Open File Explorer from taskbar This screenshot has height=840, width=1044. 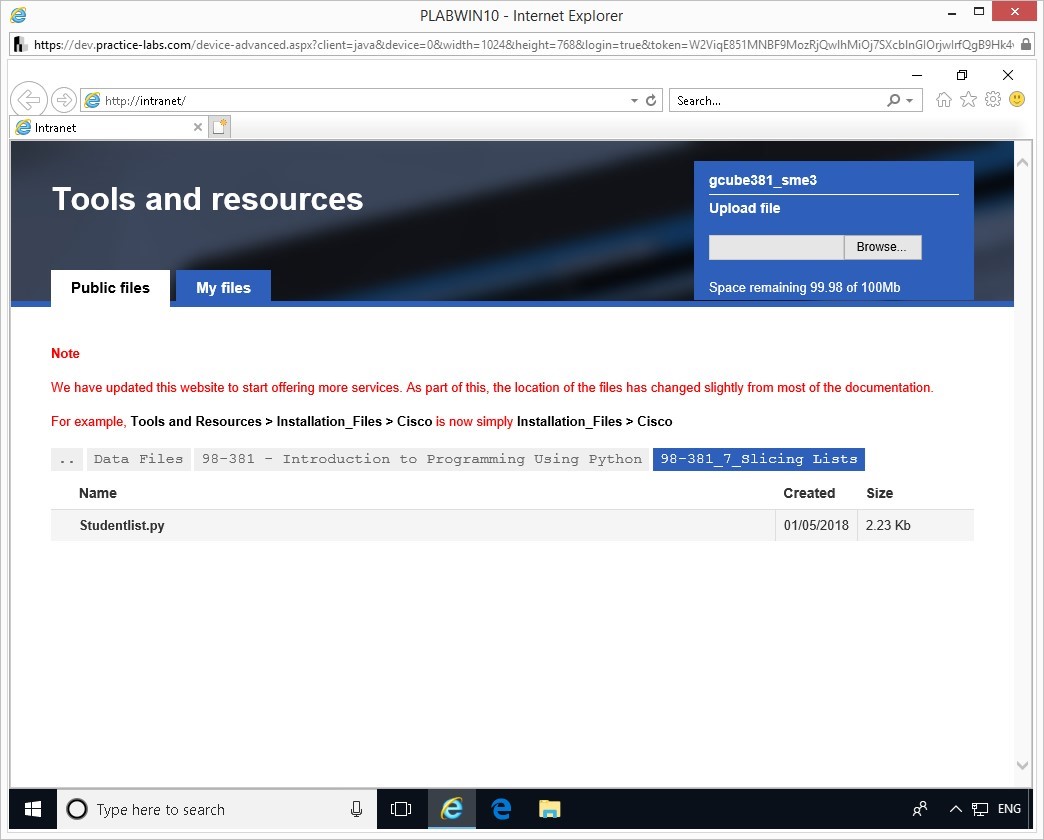549,809
